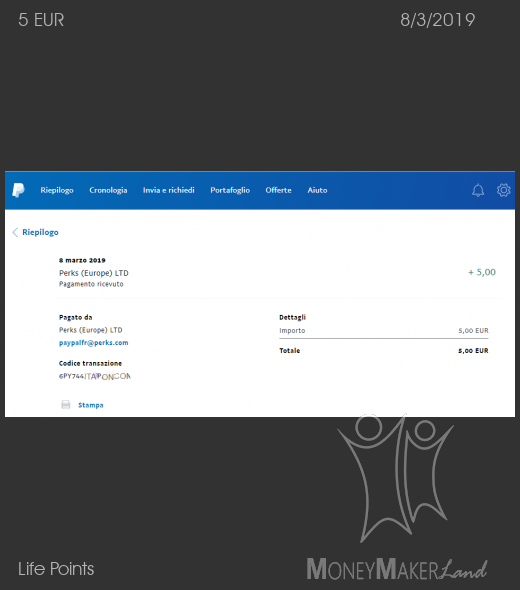Image resolution: width=520 pixels, height=590 pixels.
Task: Open the Portafoglio menu tab
Action: tap(230, 190)
